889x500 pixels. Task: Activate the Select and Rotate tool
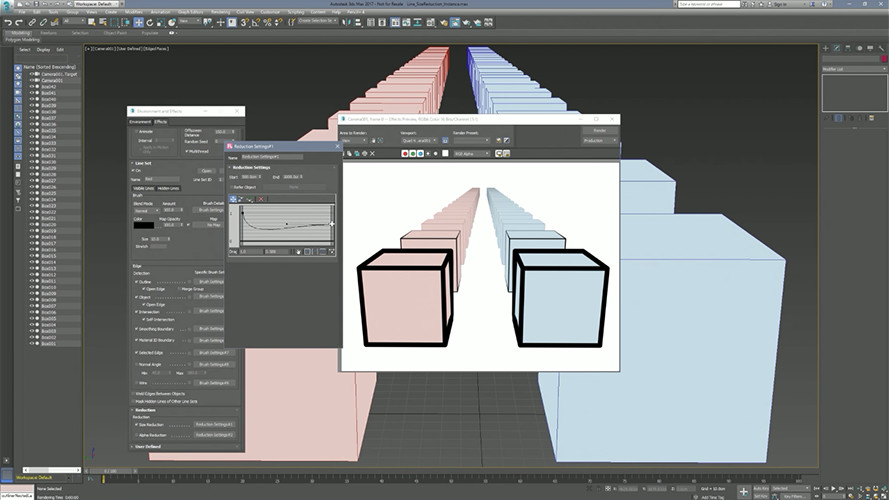point(150,23)
